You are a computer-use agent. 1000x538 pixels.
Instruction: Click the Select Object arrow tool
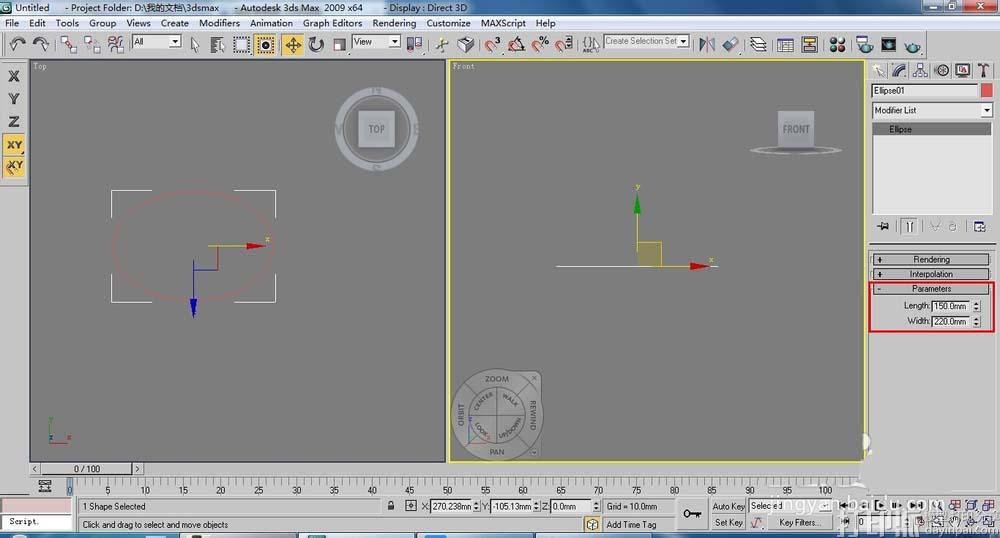194,44
